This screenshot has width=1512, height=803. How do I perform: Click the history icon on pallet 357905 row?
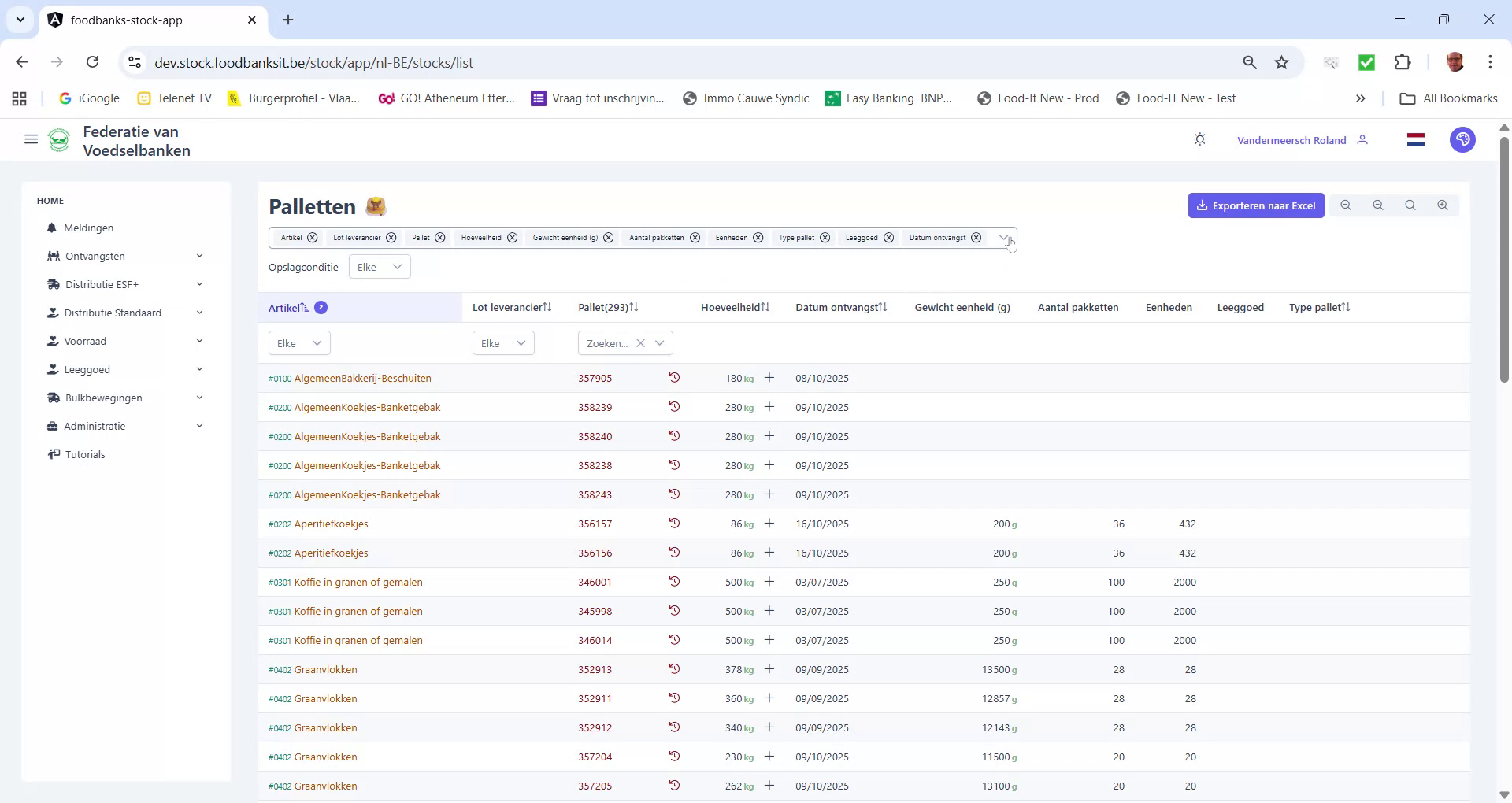point(674,378)
